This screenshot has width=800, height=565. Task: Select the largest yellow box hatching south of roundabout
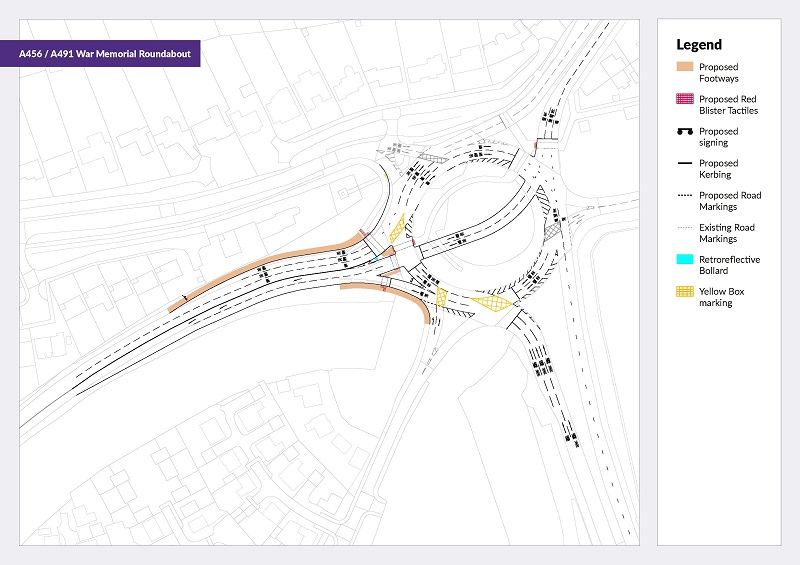(490, 302)
